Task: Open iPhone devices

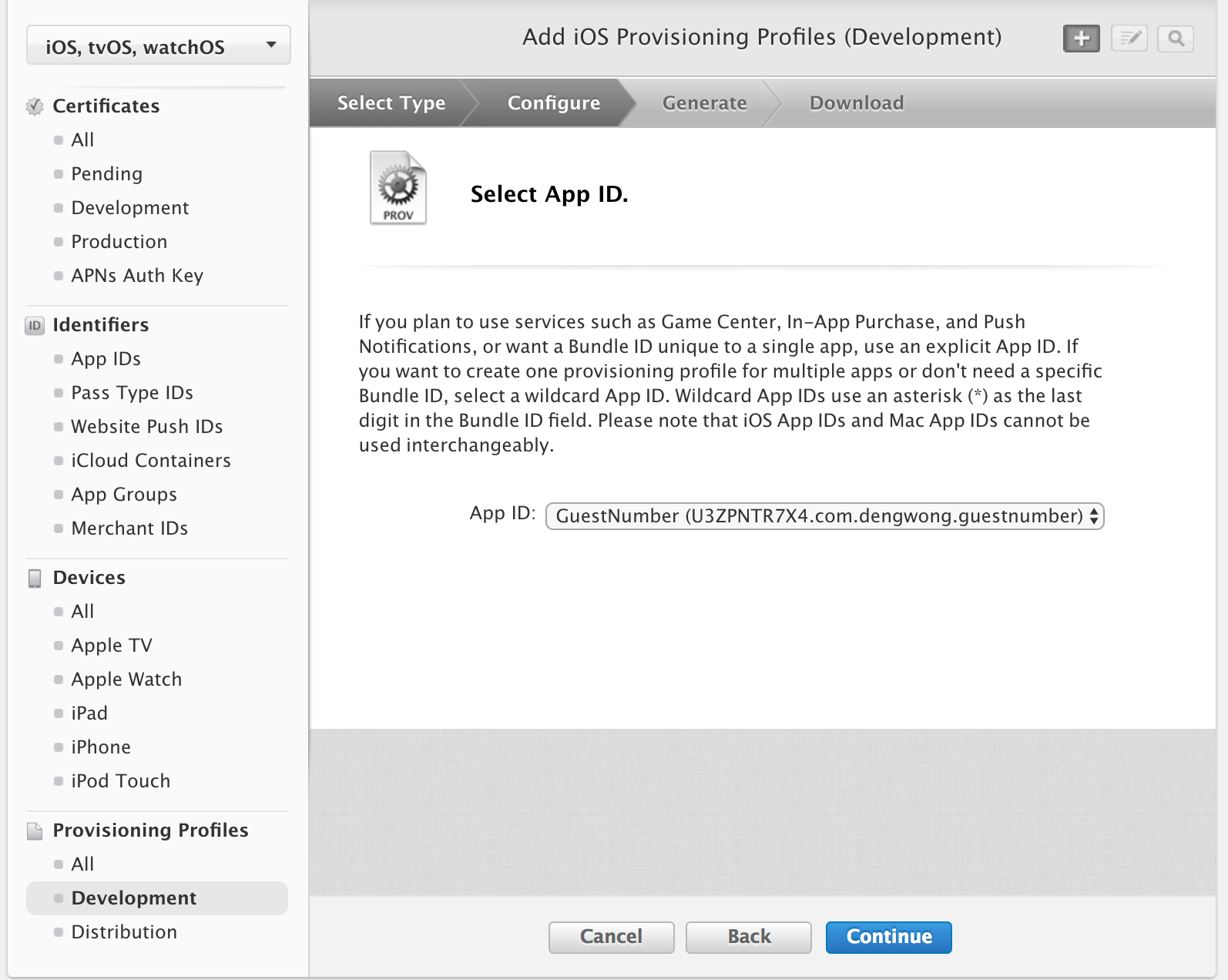Action: point(101,747)
